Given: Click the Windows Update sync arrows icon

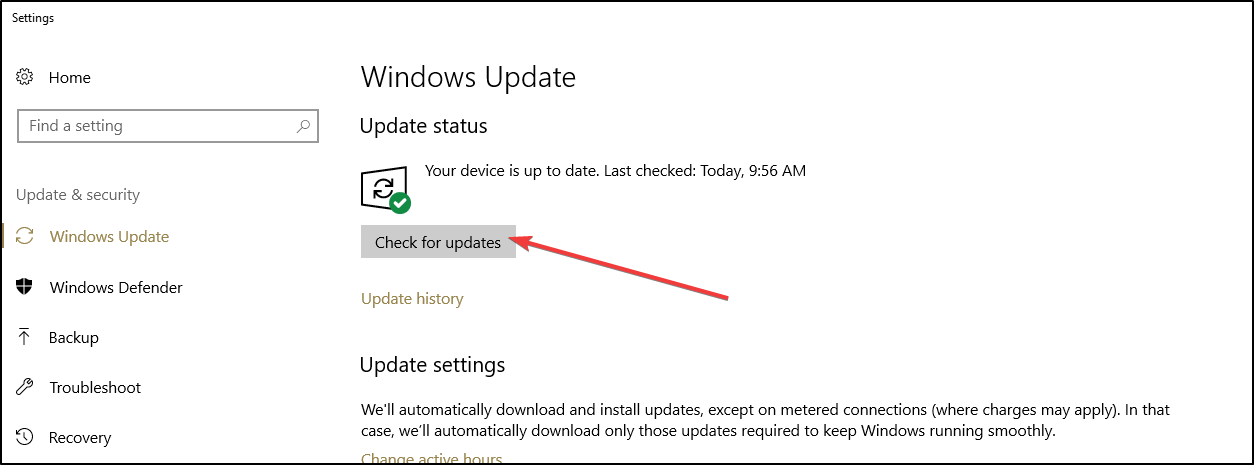Looking at the screenshot, I should point(26,237).
